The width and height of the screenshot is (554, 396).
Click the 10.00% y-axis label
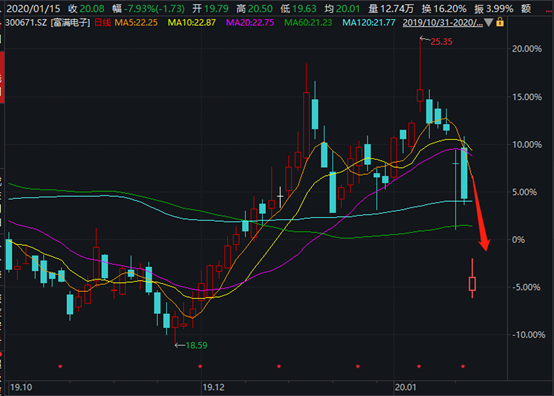coord(527,144)
